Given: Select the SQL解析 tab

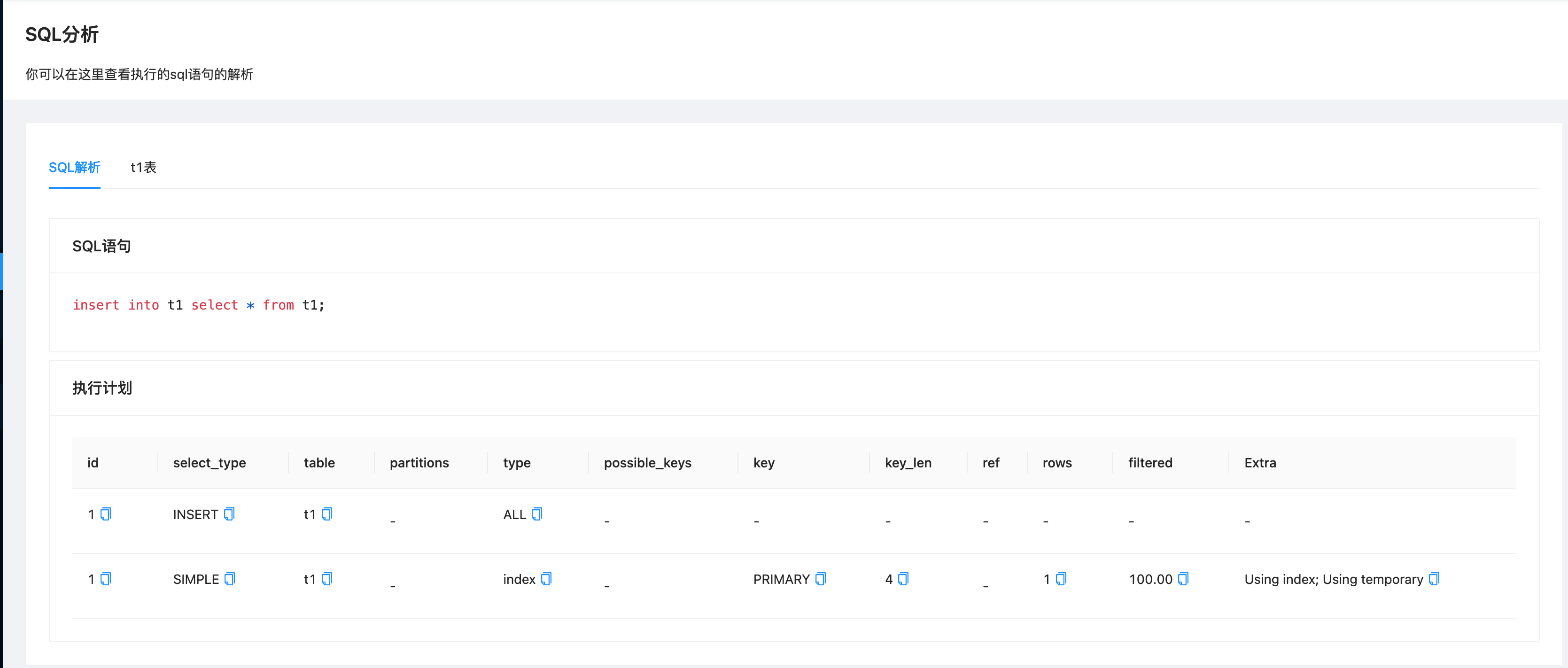Looking at the screenshot, I should click(74, 167).
